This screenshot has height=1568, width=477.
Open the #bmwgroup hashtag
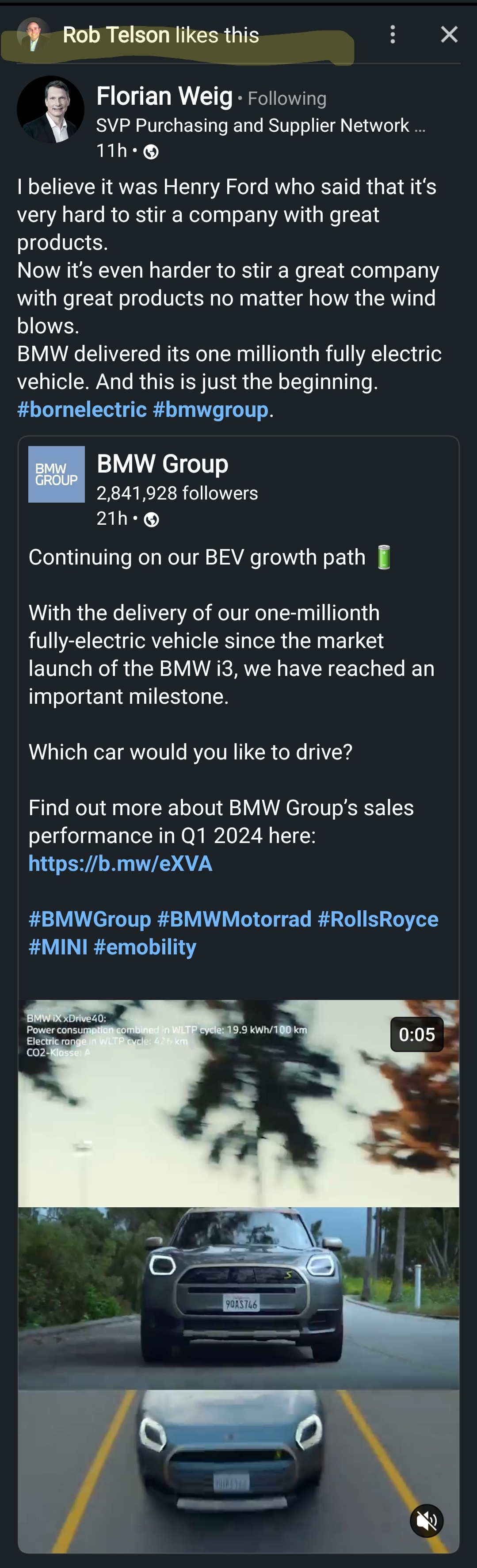(210, 410)
